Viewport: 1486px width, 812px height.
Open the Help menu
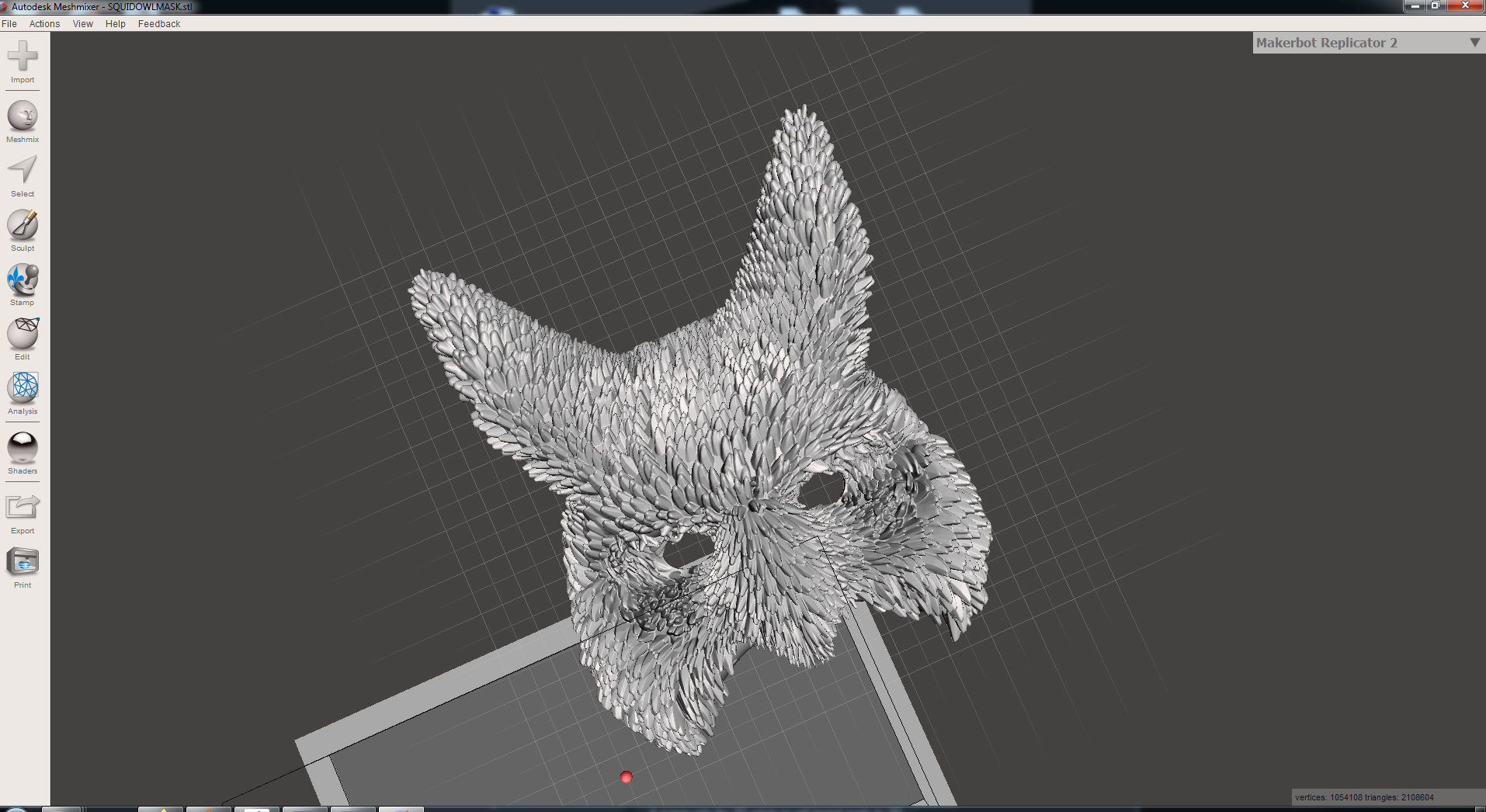pyautogui.click(x=115, y=24)
